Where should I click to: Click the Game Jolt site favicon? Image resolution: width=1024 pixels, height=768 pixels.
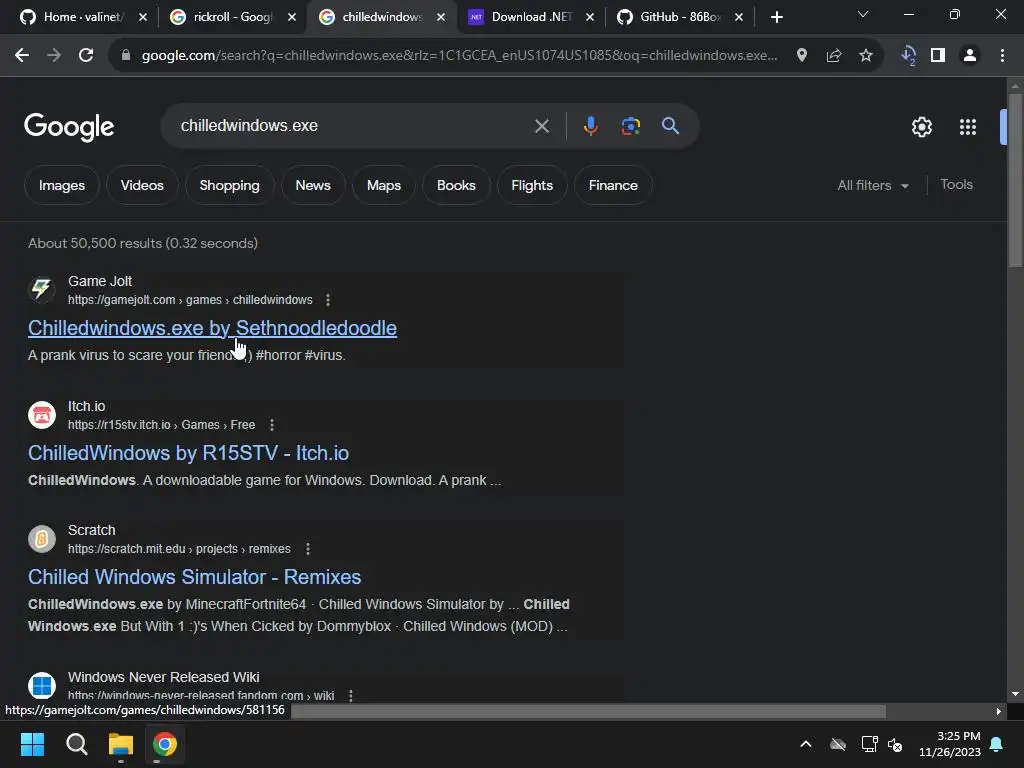(42, 289)
